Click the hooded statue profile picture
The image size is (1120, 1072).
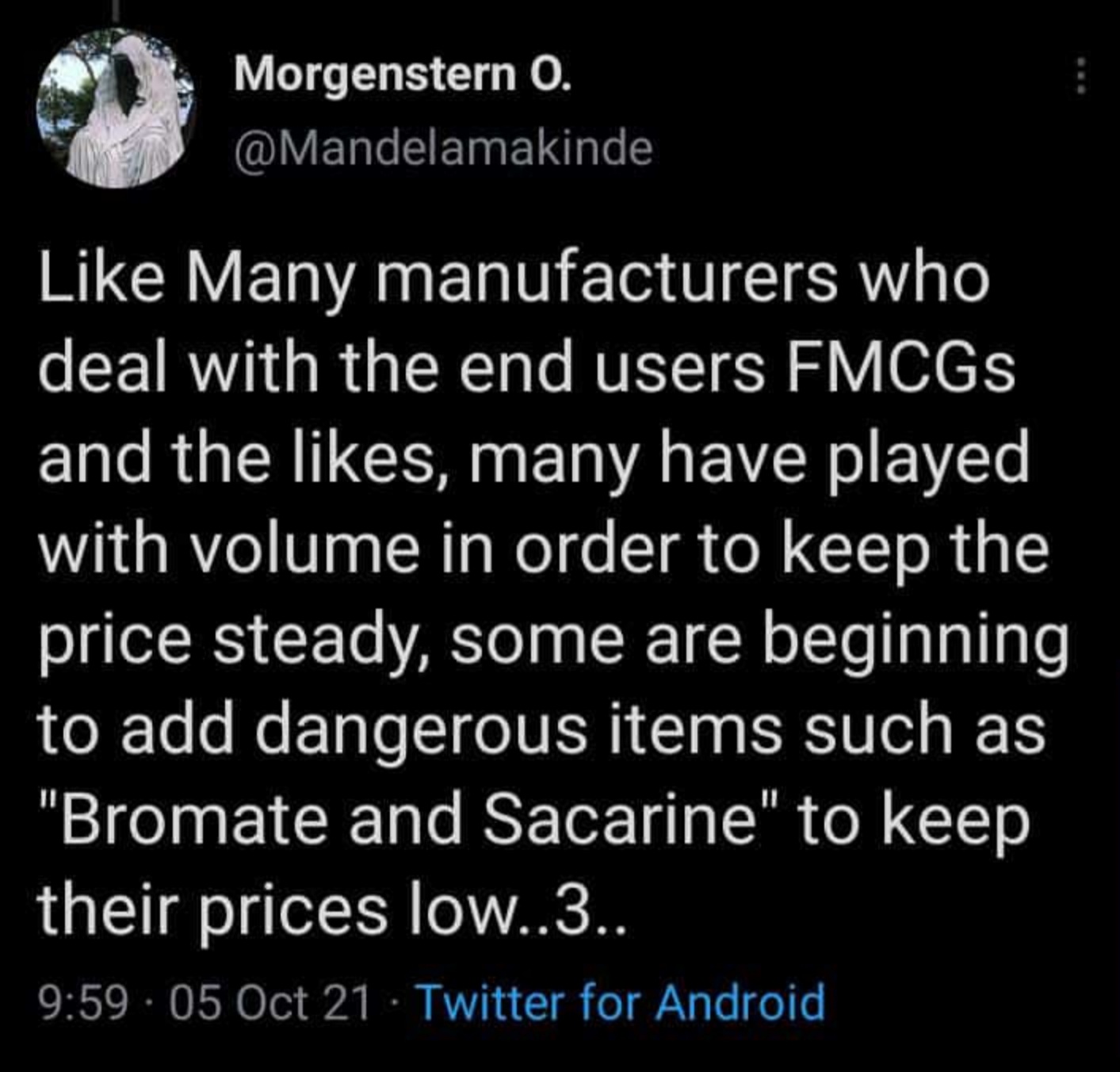[117, 107]
